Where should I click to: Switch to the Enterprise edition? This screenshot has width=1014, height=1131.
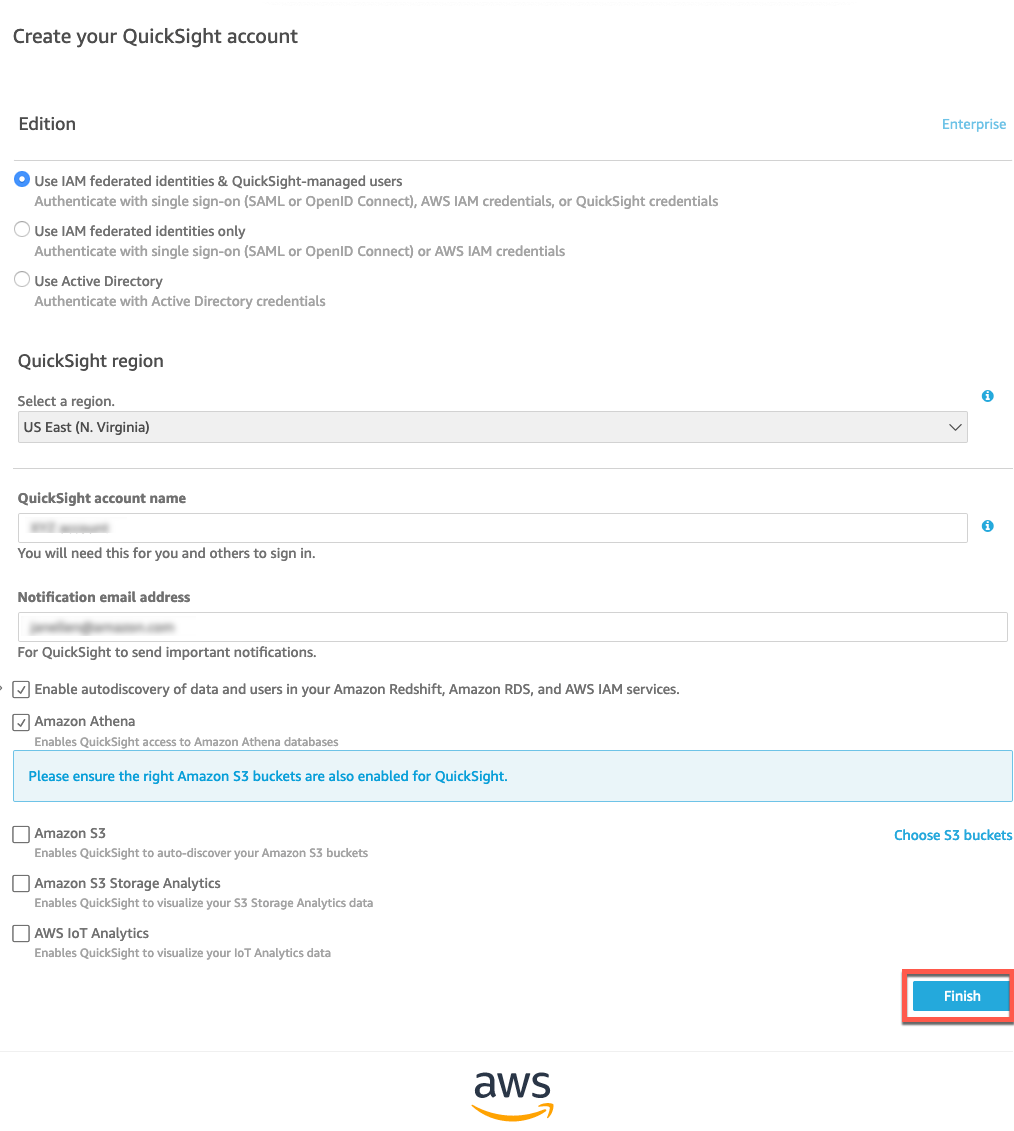pyautogui.click(x=973, y=124)
